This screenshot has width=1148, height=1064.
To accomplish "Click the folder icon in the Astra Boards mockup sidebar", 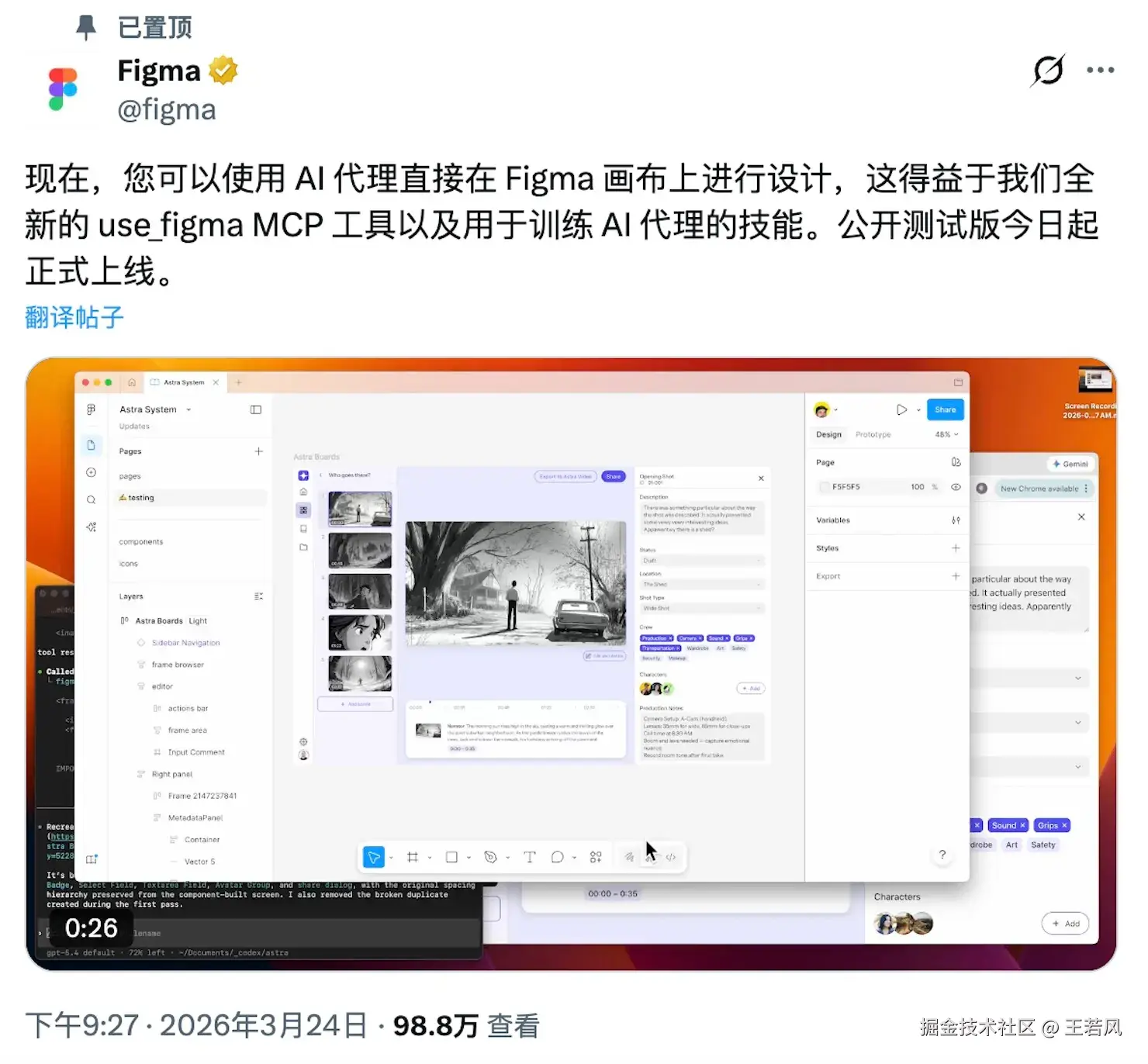I will (x=303, y=548).
